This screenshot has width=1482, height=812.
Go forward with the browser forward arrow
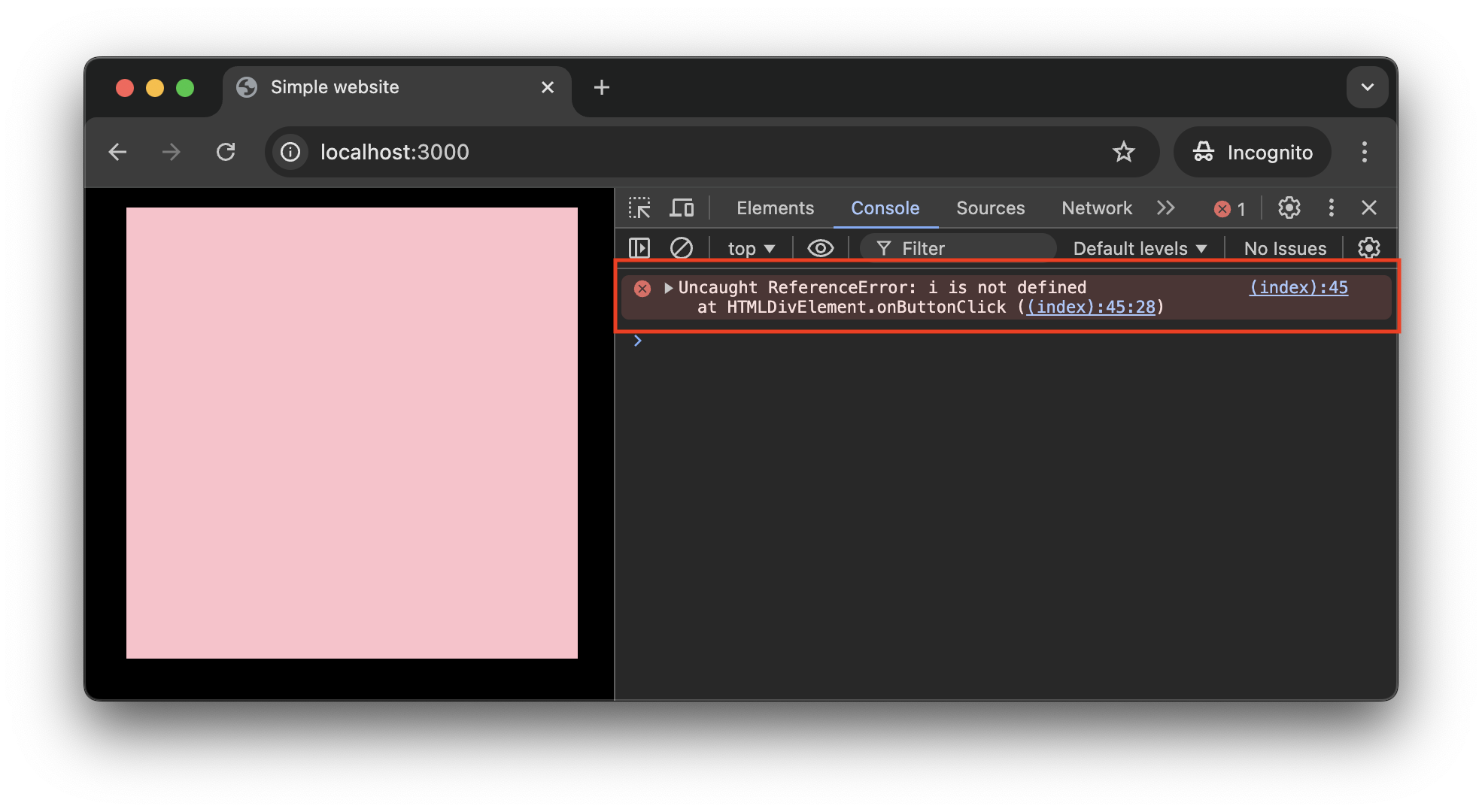[x=172, y=152]
